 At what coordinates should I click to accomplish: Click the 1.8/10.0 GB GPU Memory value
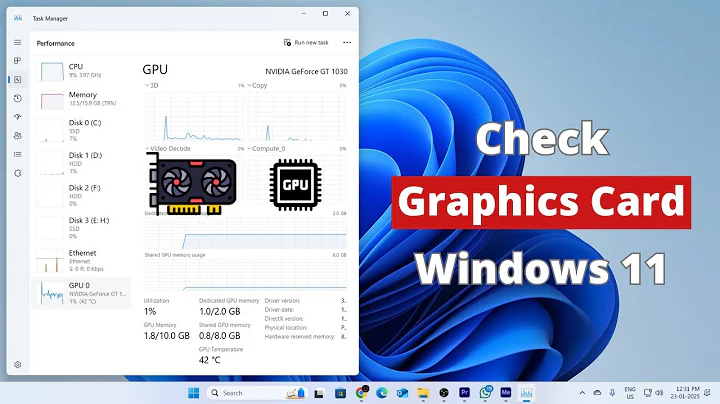(167, 336)
